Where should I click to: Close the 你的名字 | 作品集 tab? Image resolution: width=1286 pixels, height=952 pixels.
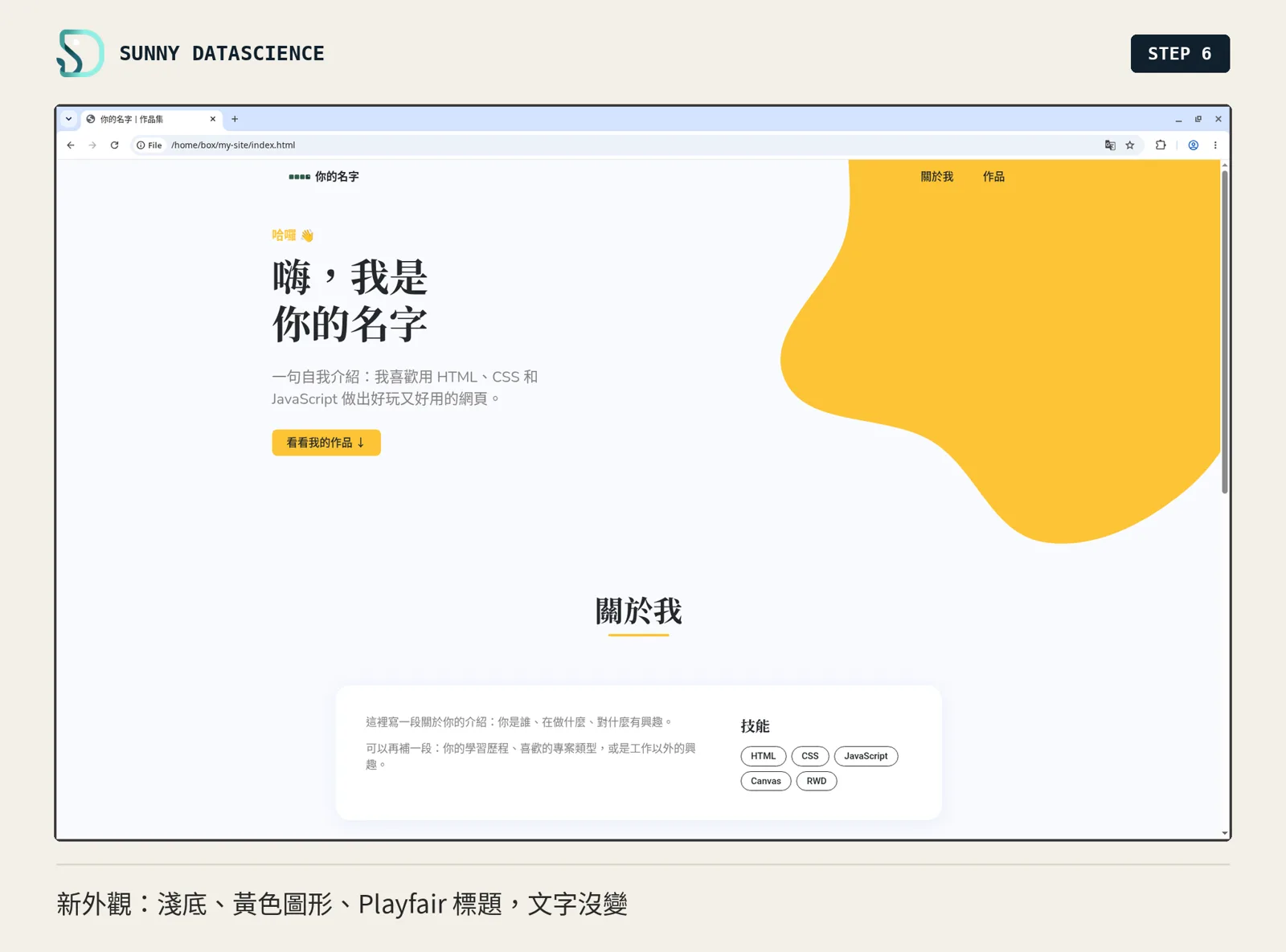coord(213,119)
